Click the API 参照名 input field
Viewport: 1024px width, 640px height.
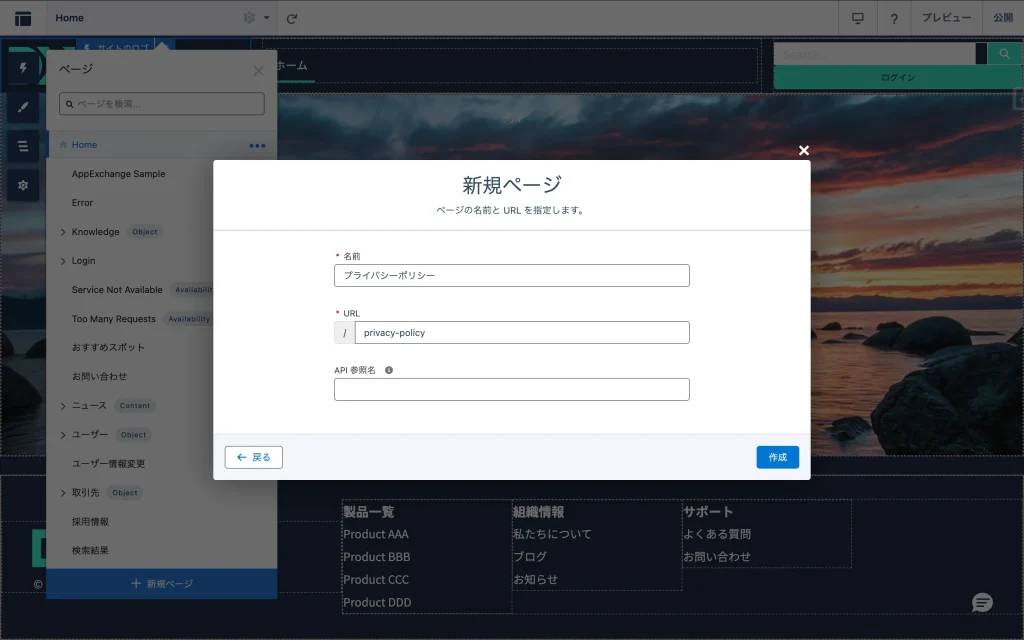tap(512, 390)
